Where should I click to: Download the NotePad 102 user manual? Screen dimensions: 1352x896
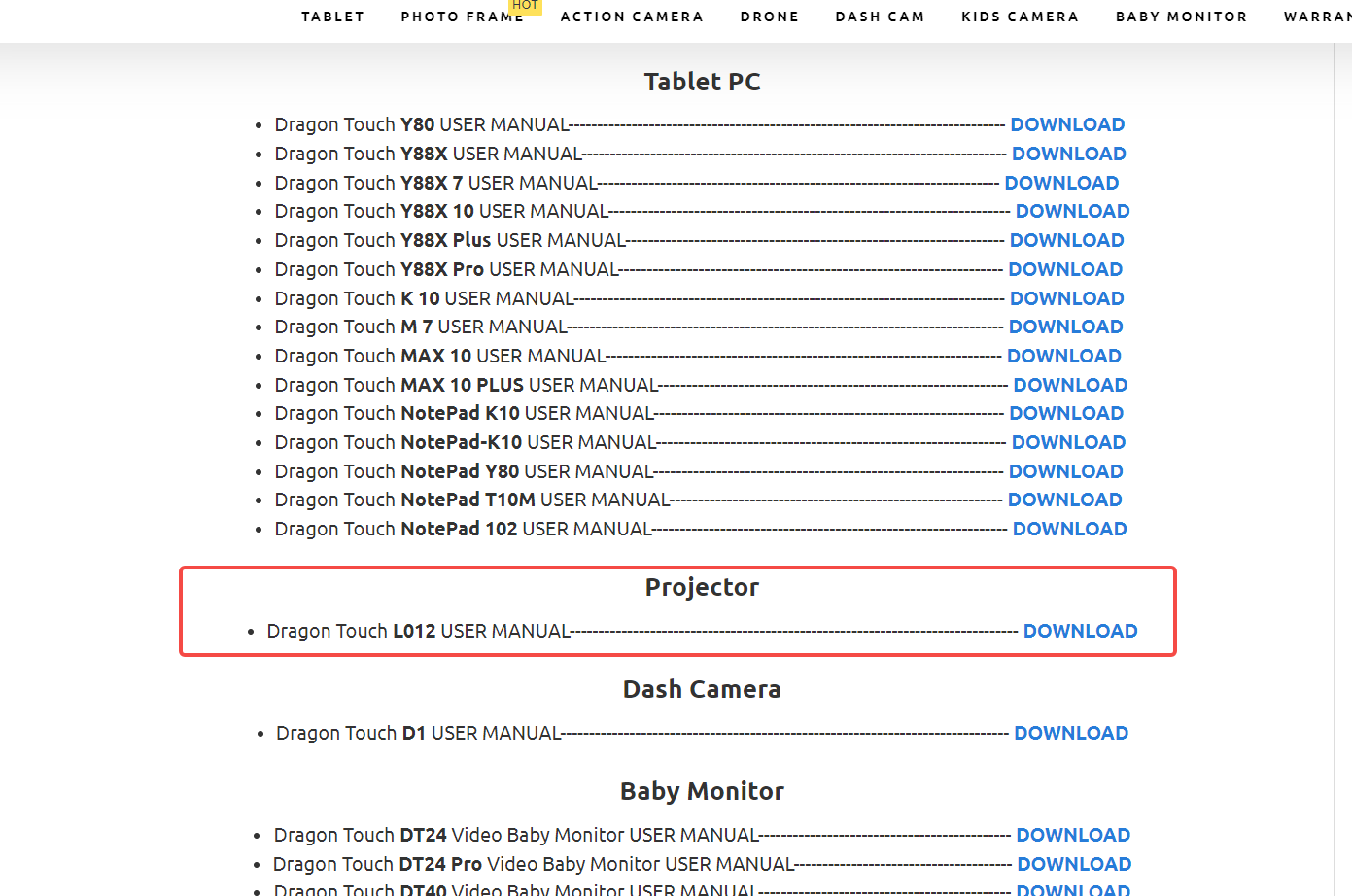click(x=1070, y=529)
